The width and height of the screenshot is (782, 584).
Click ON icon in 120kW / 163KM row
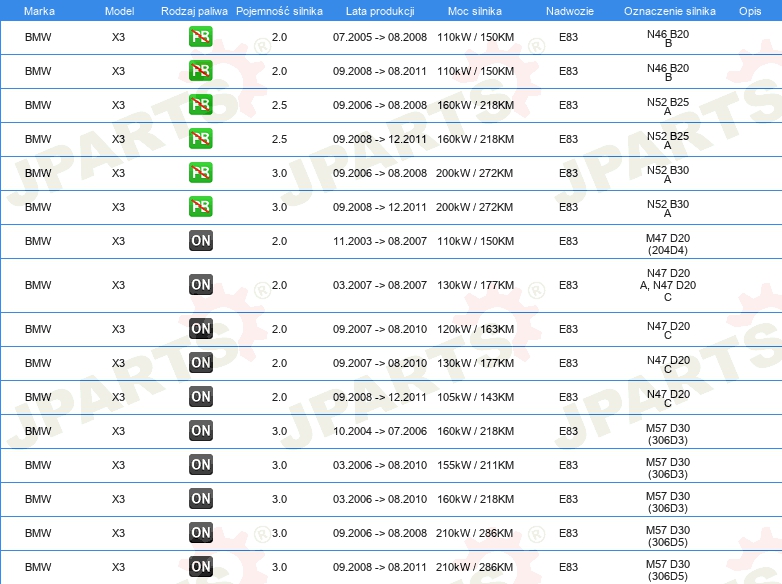(200, 329)
